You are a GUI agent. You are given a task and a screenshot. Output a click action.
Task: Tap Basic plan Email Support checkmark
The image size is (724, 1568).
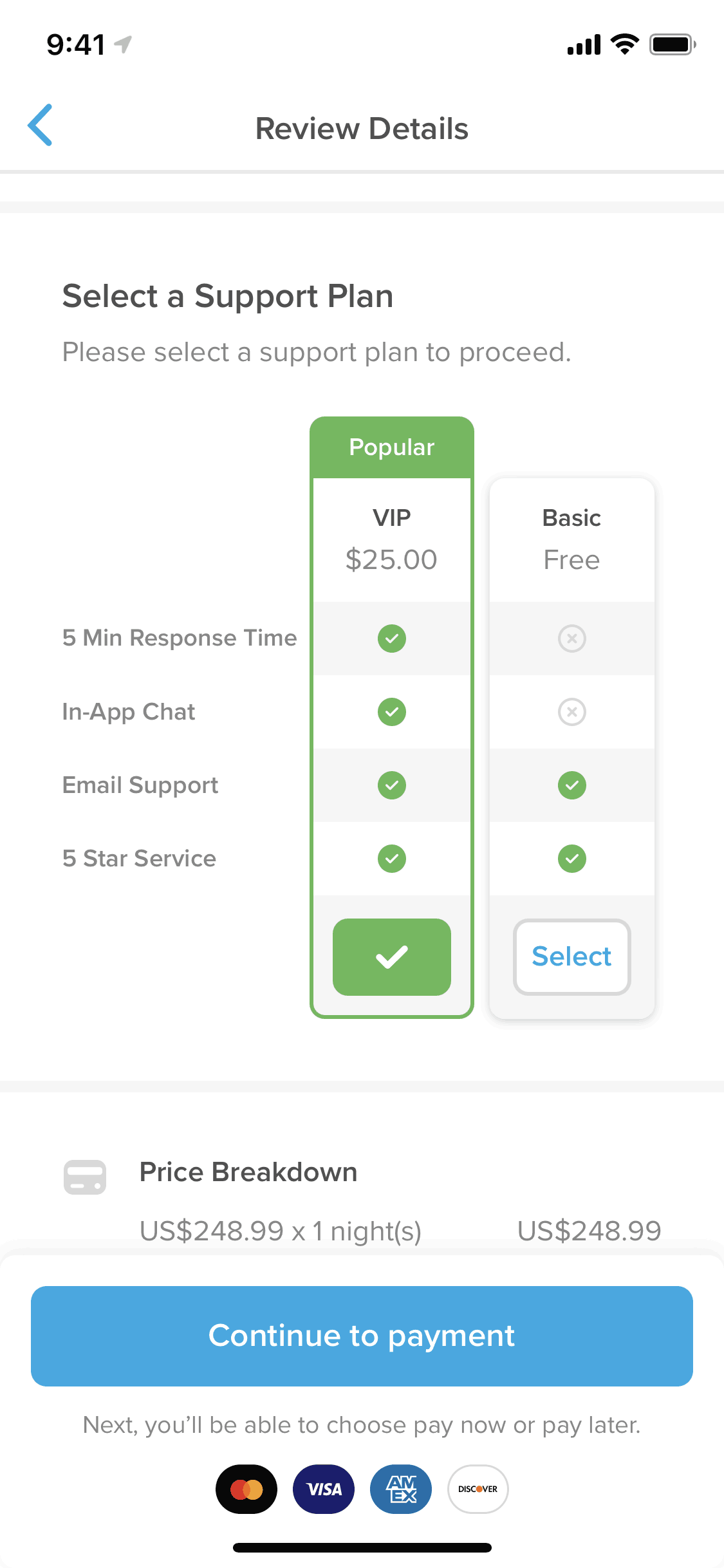(x=571, y=785)
